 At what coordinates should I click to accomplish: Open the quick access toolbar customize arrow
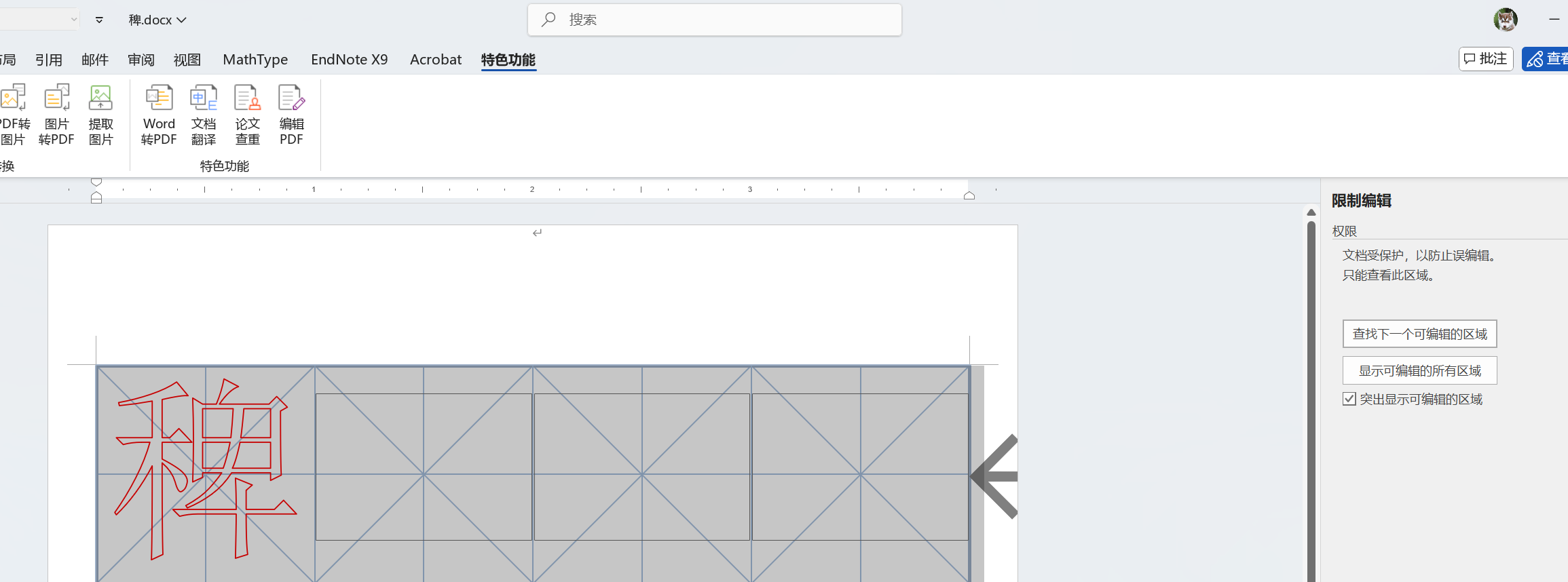click(x=99, y=20)
